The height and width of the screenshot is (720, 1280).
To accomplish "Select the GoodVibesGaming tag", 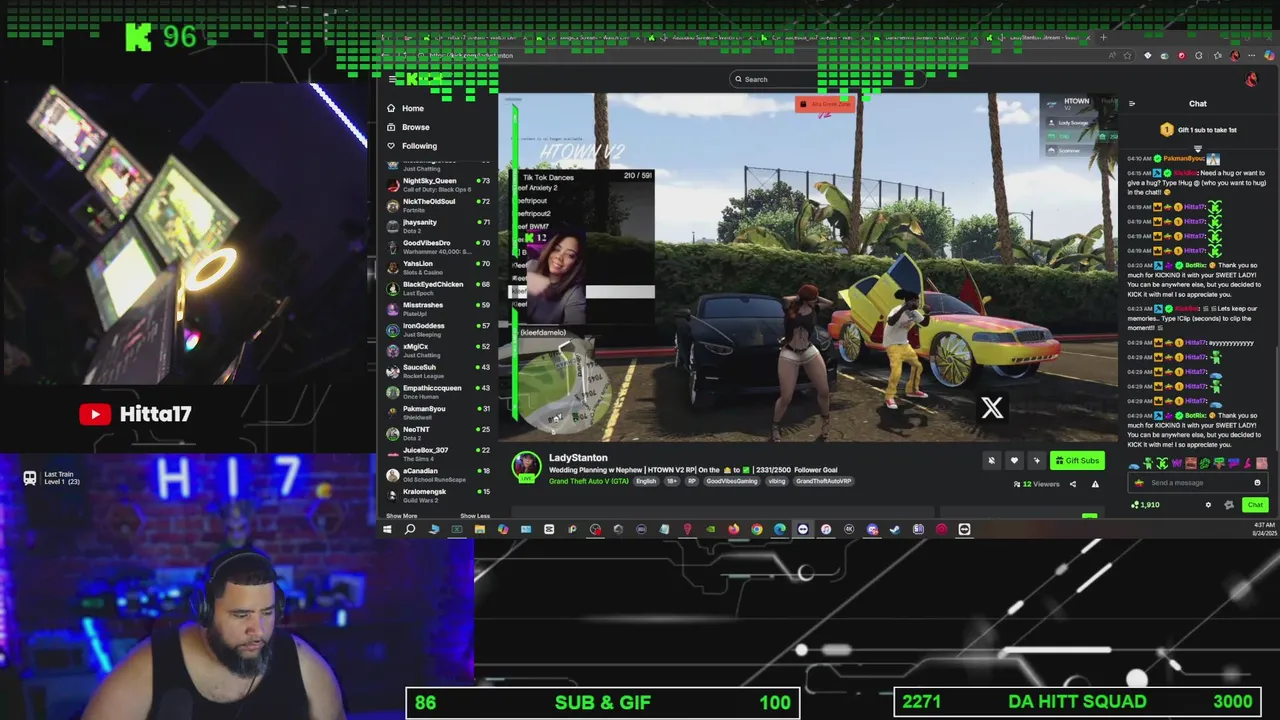I will (732, 481).
